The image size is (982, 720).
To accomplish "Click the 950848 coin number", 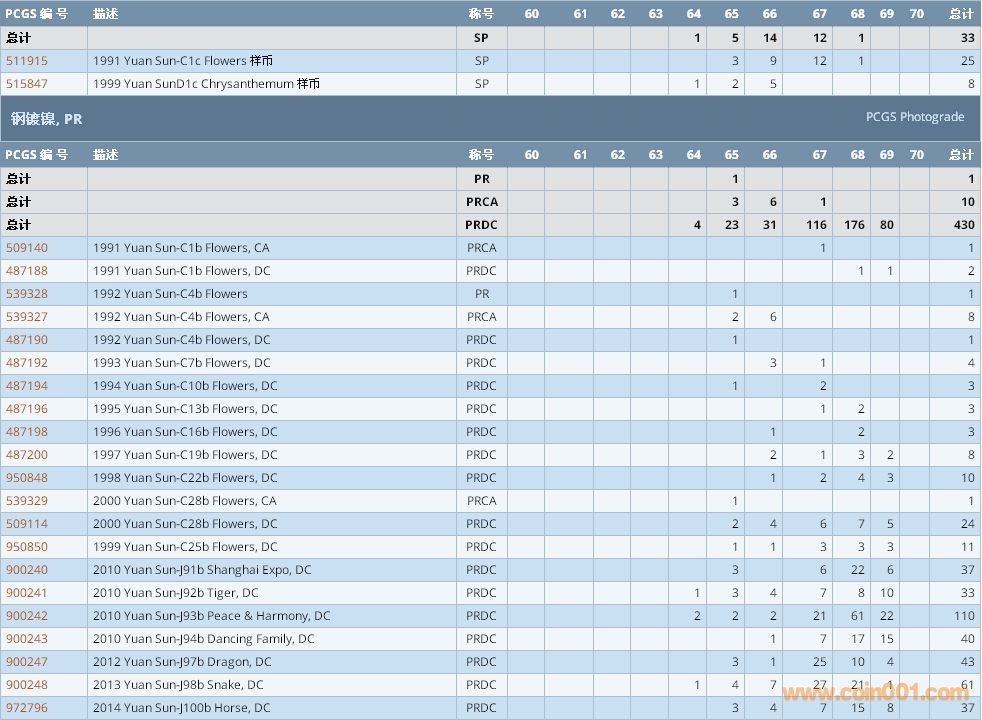I will tap(27, 478).
